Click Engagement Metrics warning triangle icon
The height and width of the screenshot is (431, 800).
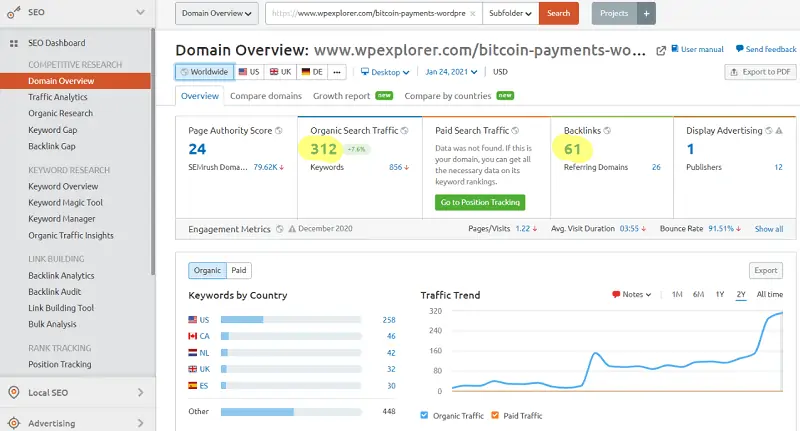[292, 229]
